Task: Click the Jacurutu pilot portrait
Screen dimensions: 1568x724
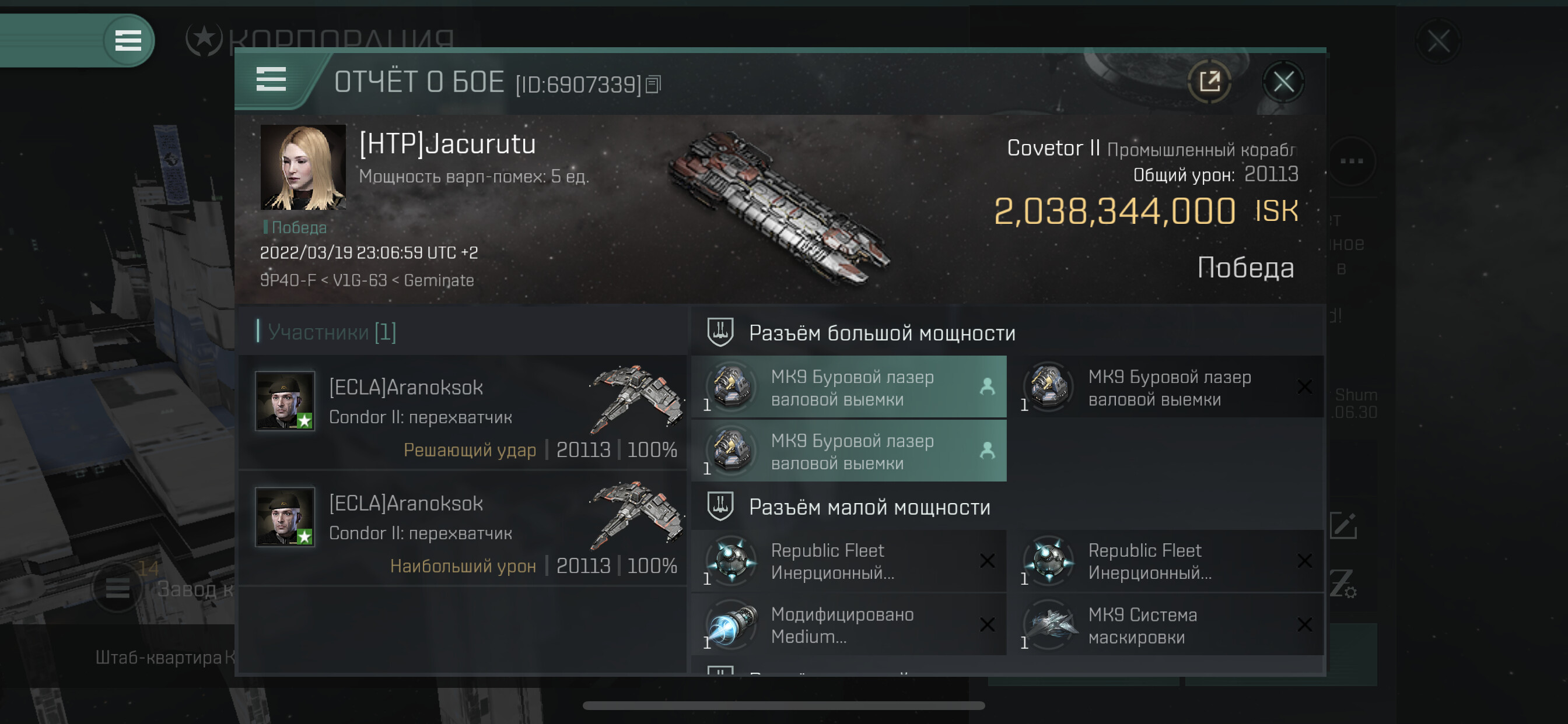Action: click(x=303, y=167)
